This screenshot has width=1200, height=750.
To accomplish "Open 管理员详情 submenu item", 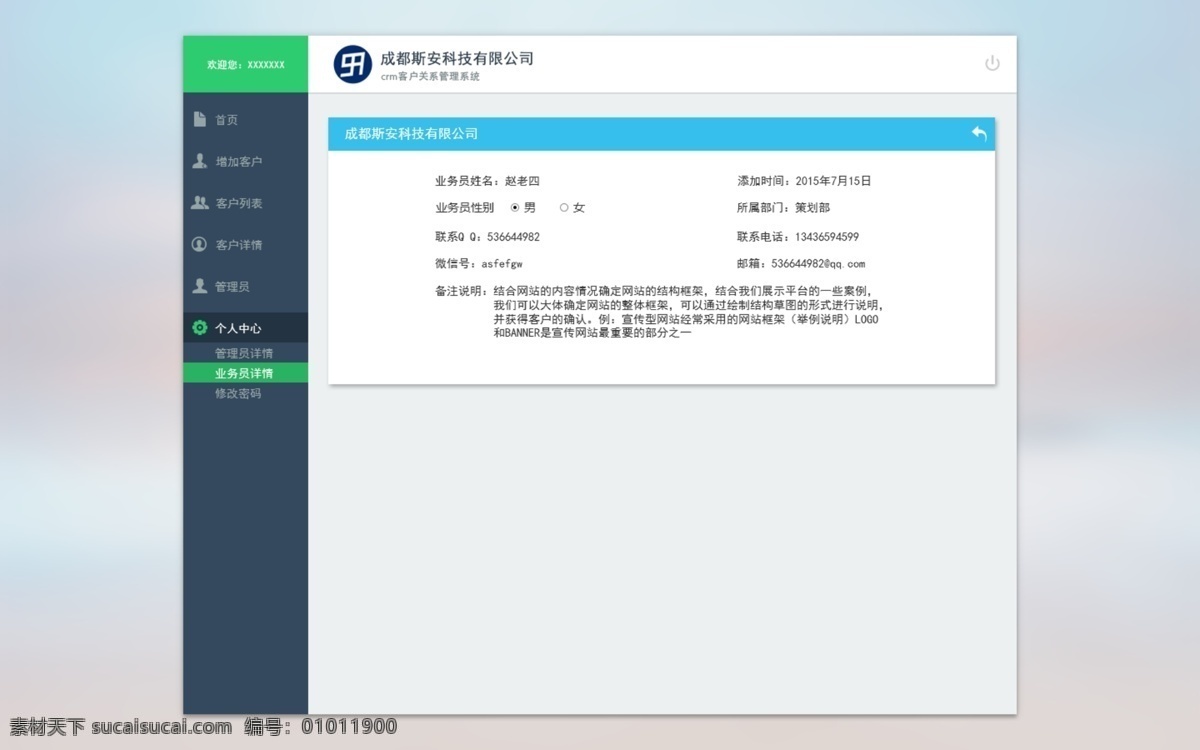I will [x=244, y=353].
